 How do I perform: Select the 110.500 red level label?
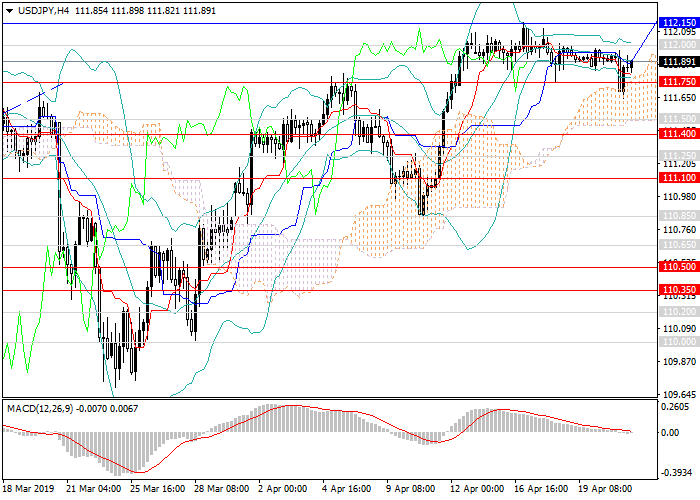[679, 267]
